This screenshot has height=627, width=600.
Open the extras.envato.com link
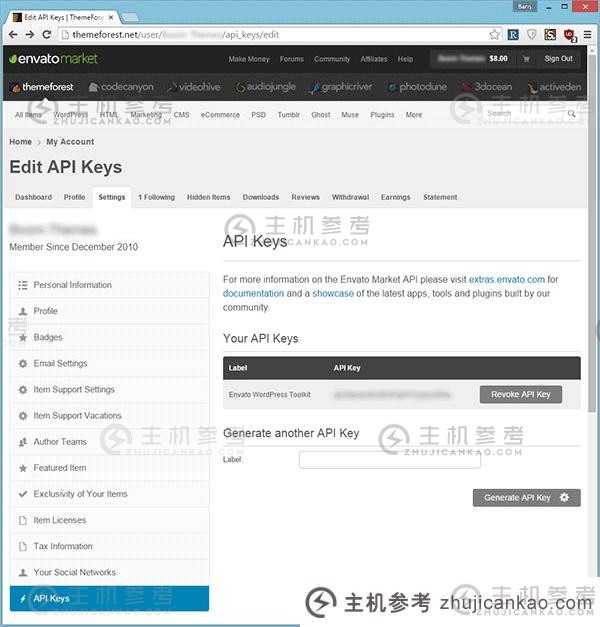click(506, 280)
